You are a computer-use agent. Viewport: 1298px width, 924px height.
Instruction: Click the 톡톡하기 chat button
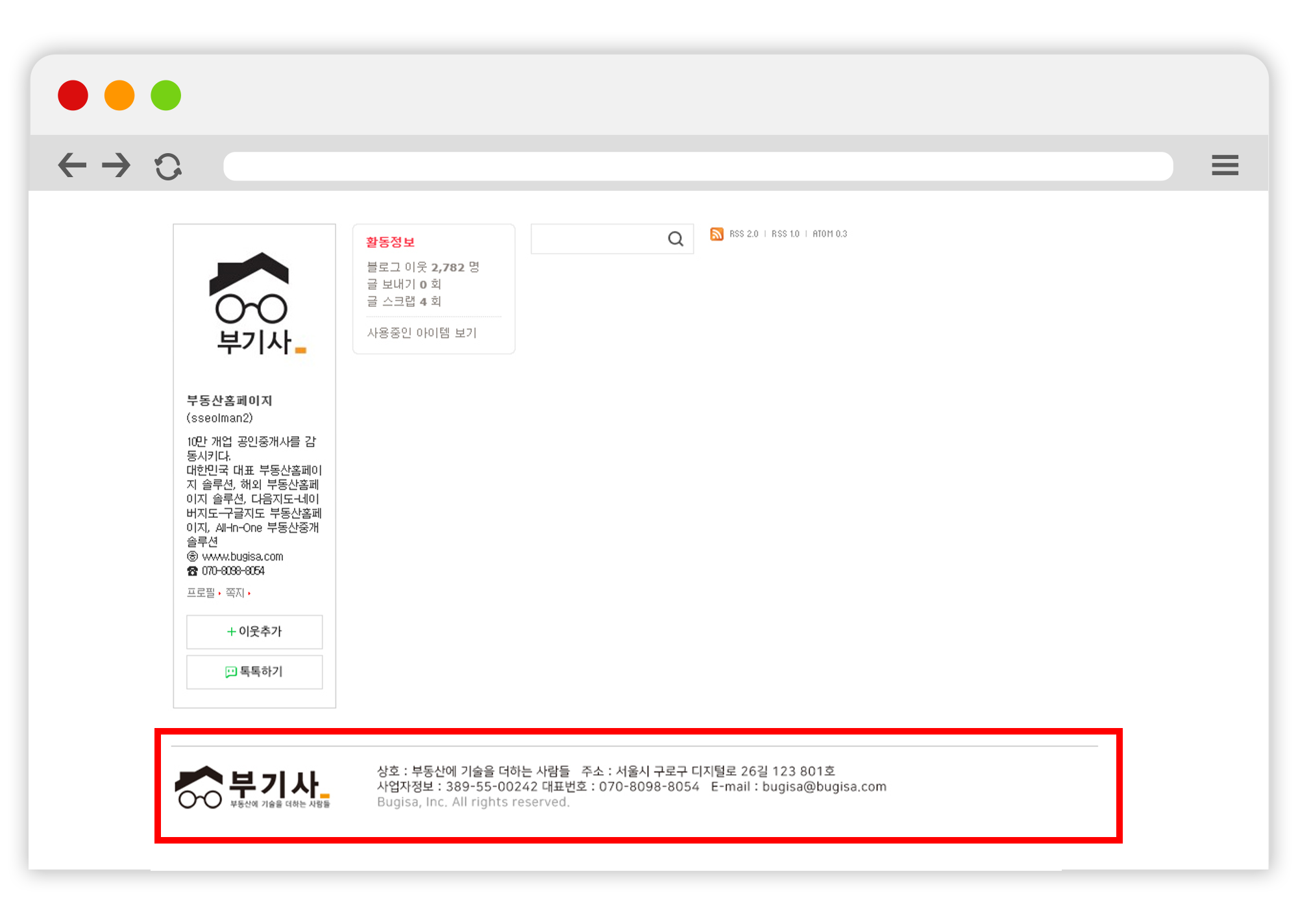(x=254, y=672)
